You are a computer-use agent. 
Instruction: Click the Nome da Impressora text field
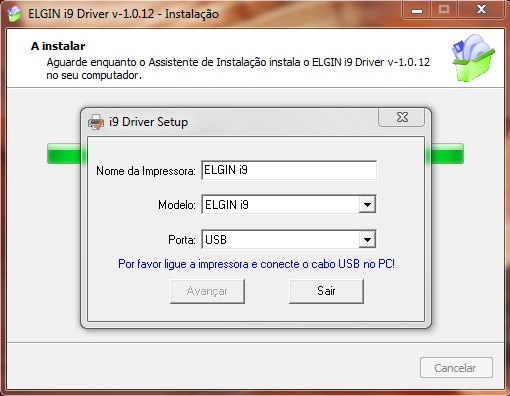click(289, 170)
